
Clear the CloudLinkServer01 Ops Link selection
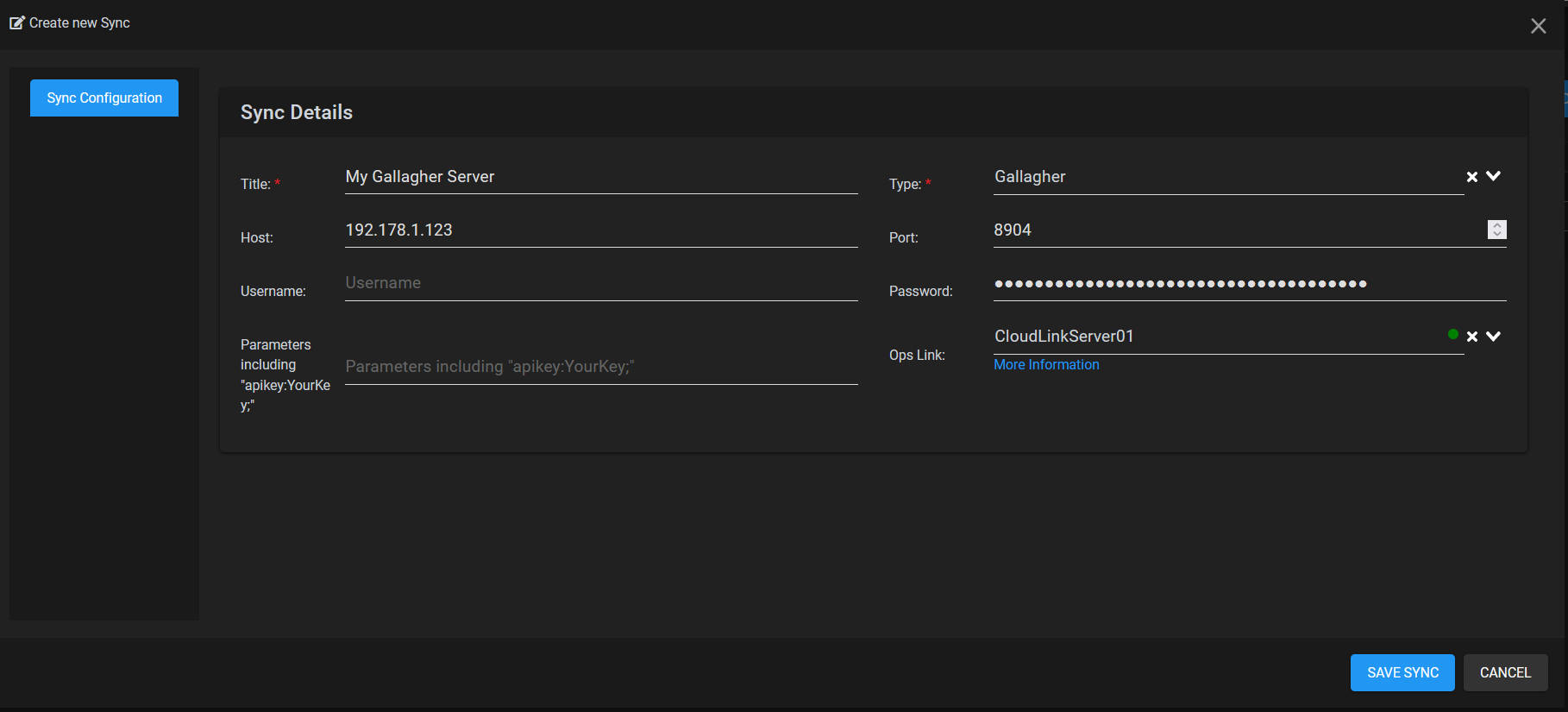(x=1472, y=337)
